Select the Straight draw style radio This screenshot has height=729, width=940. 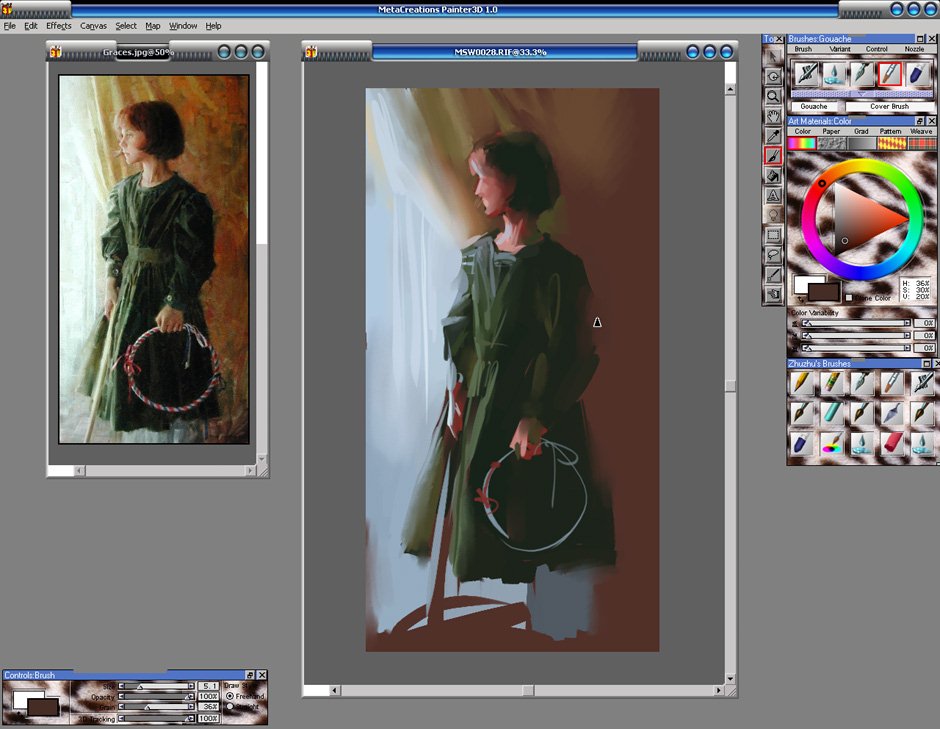click(x=230, y=707)
